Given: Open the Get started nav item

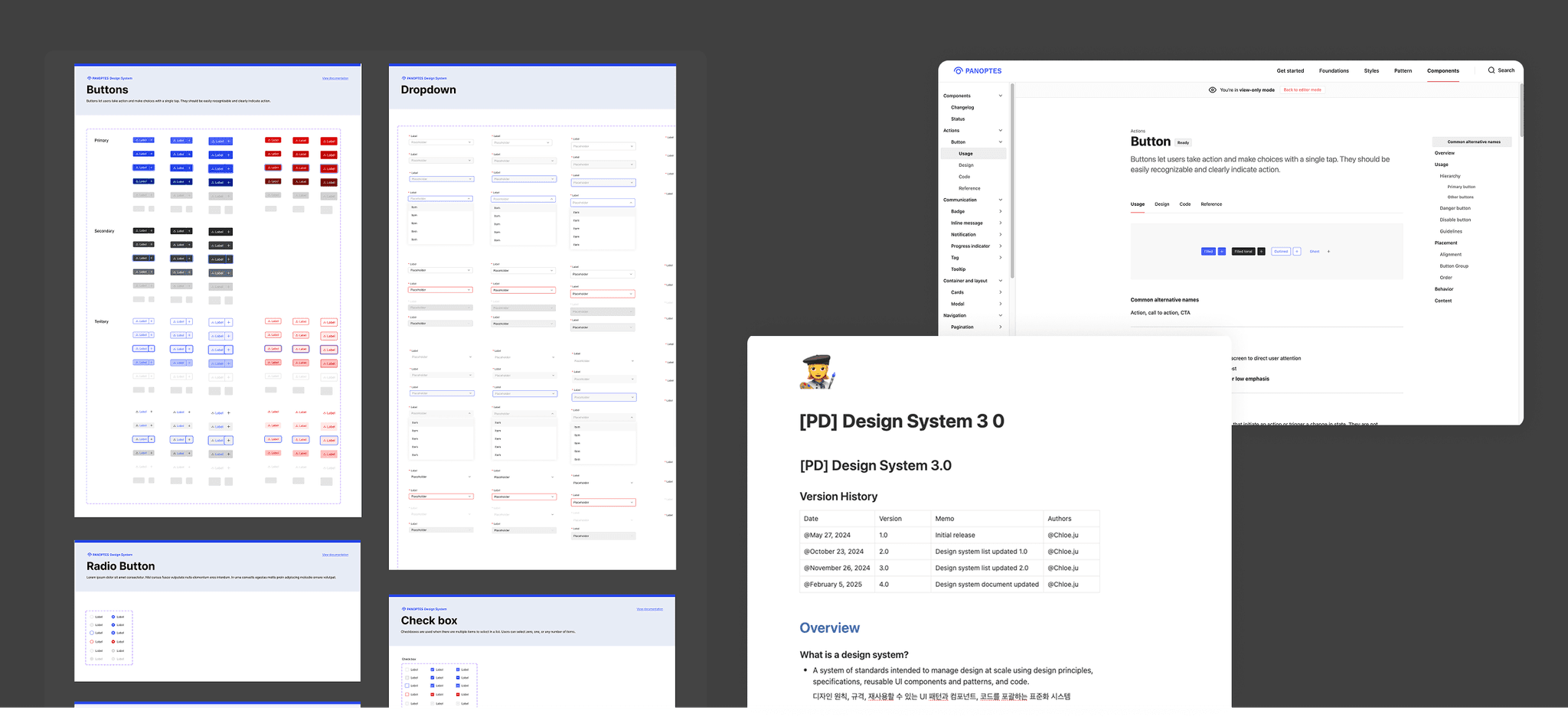Looking at the screenshot, I should (1290, 71).
